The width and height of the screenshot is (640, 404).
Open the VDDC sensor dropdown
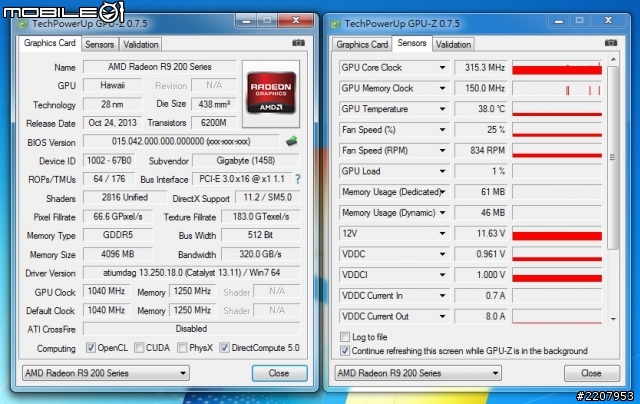click(442, 254)
